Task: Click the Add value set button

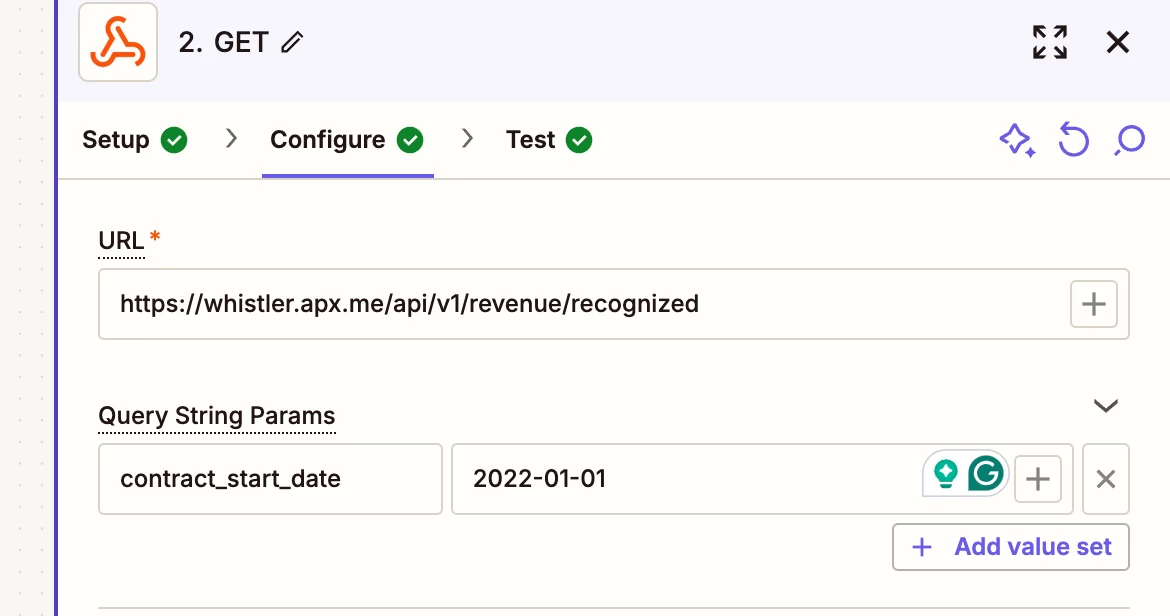Action: 1010,547
